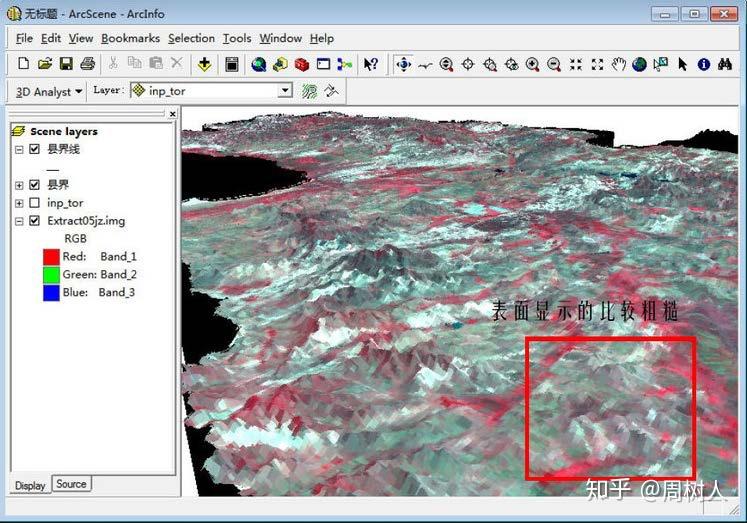Collapse the Extract05jz.img layer node
The height and width of the screenshot is (523, 747).
pos(19,221)
